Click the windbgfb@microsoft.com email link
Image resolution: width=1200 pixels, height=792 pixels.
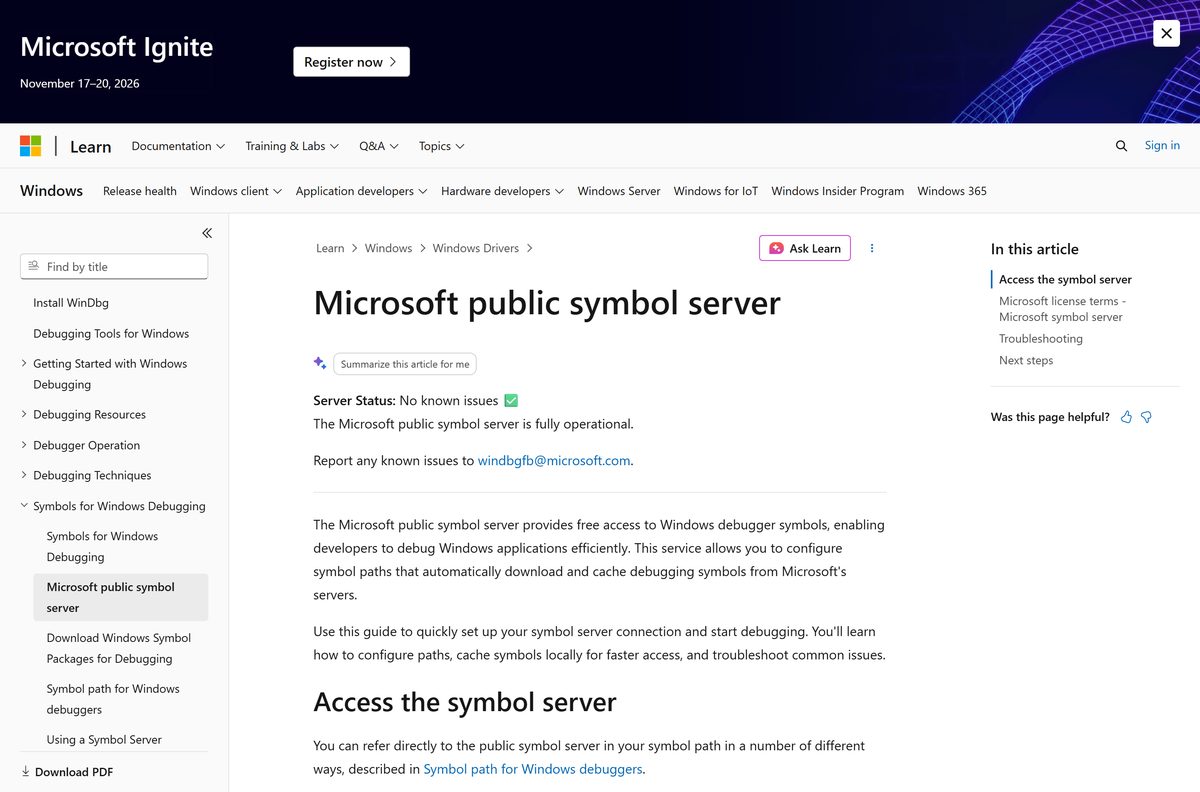point(554,461)
